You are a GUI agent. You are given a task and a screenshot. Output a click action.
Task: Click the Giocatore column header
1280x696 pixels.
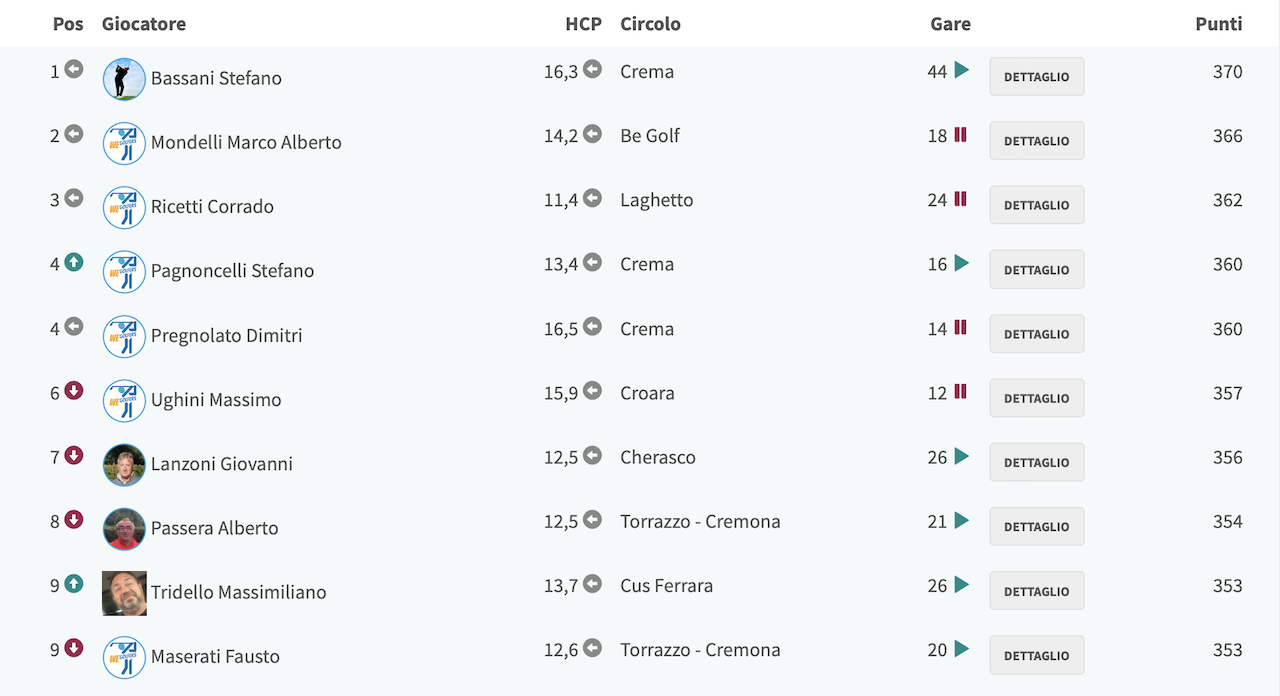pyautogui.click(x=144, y=24)
